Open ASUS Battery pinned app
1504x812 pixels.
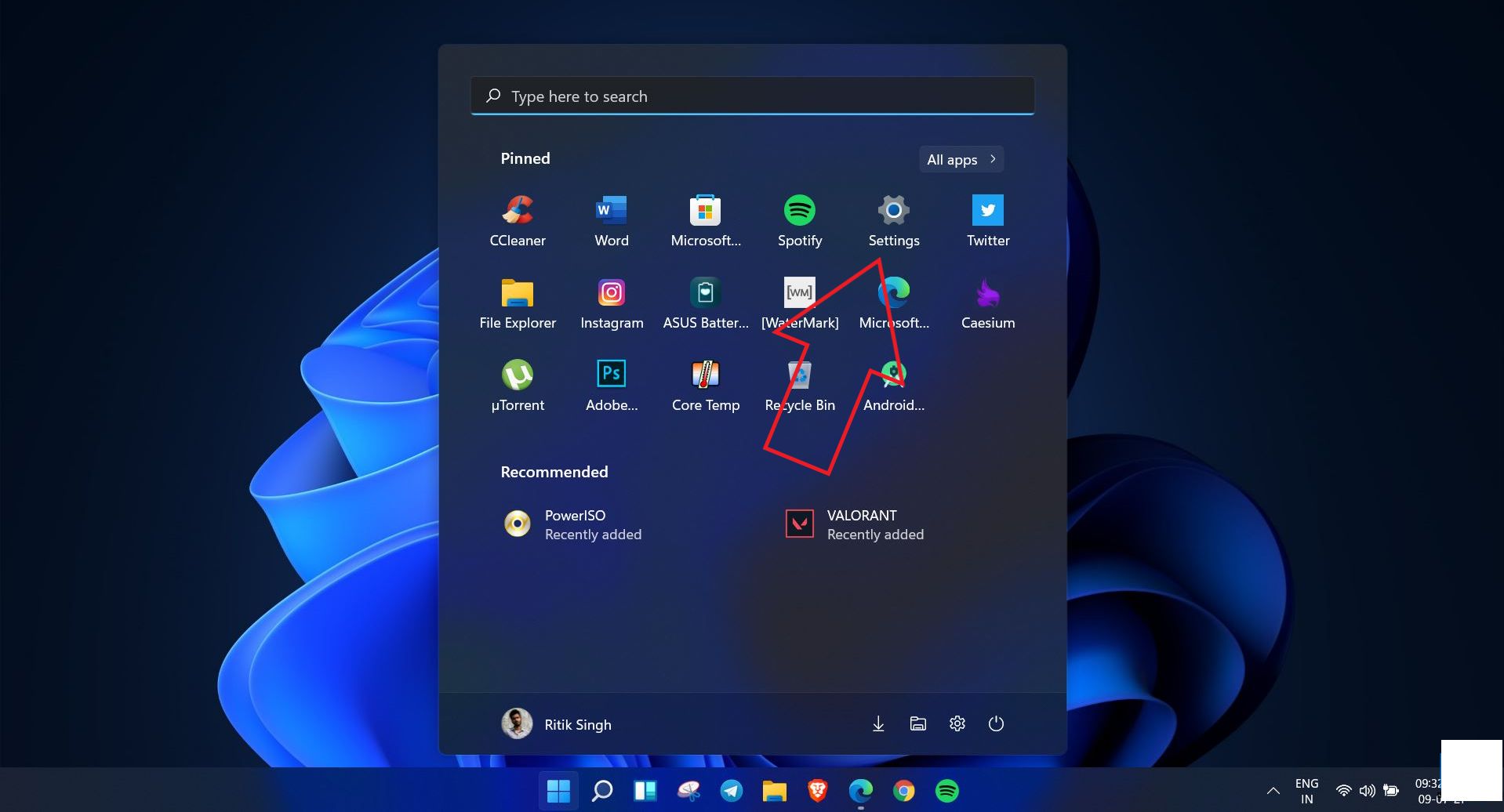click(x=706, y=304)
